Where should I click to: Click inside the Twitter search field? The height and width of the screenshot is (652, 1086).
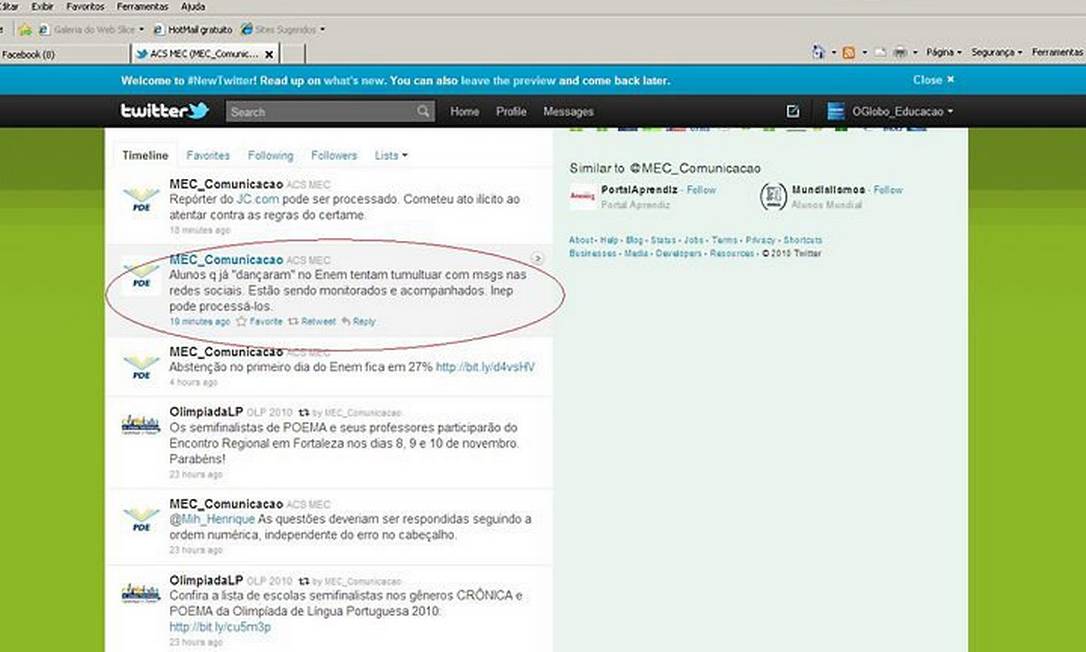320,112
